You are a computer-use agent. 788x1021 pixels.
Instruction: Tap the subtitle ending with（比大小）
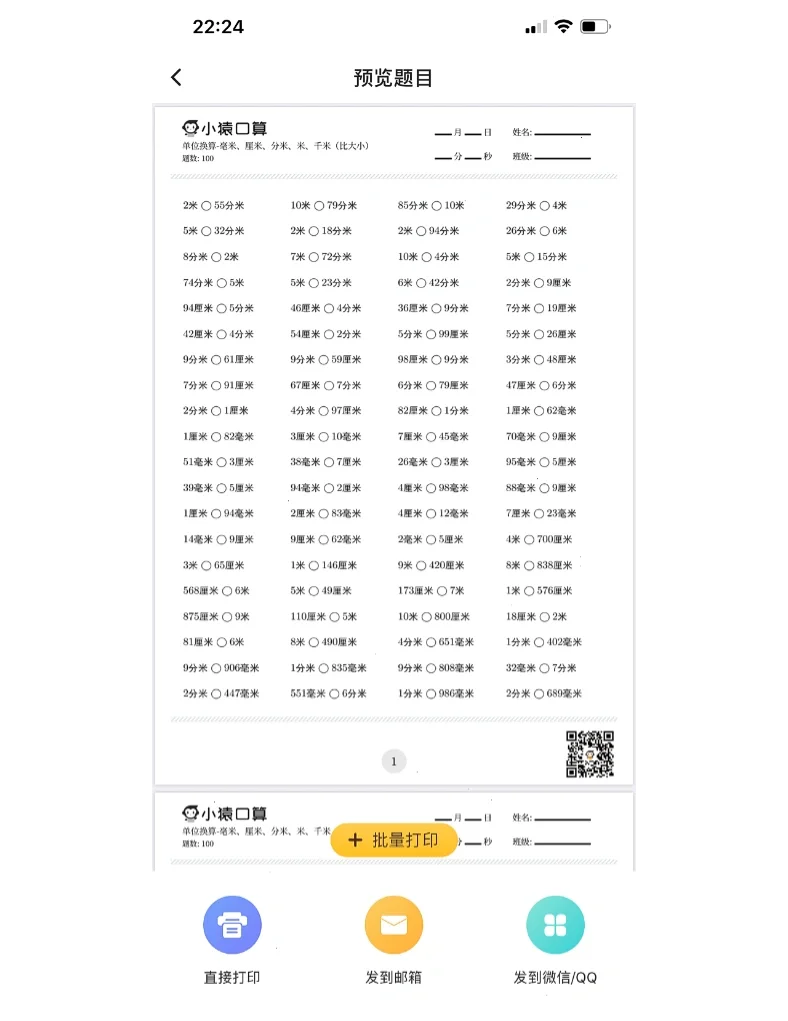point(275,146)
